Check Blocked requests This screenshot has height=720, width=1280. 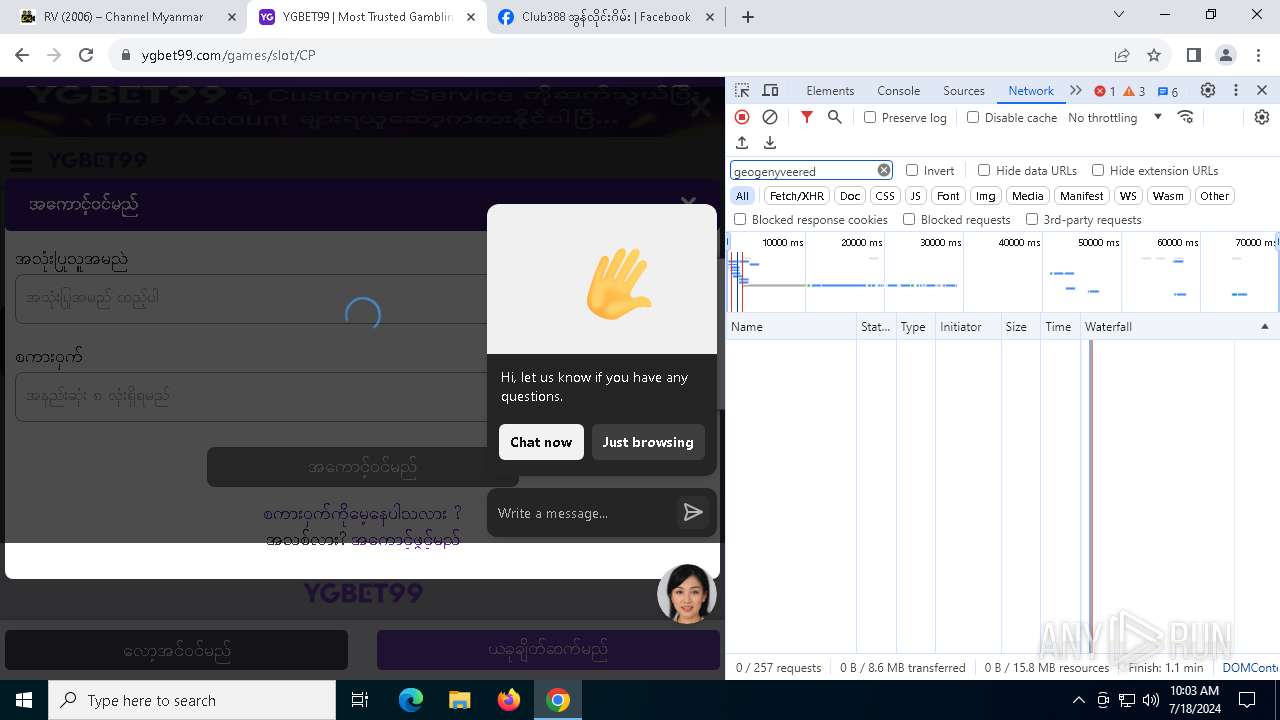click(909, 219)
